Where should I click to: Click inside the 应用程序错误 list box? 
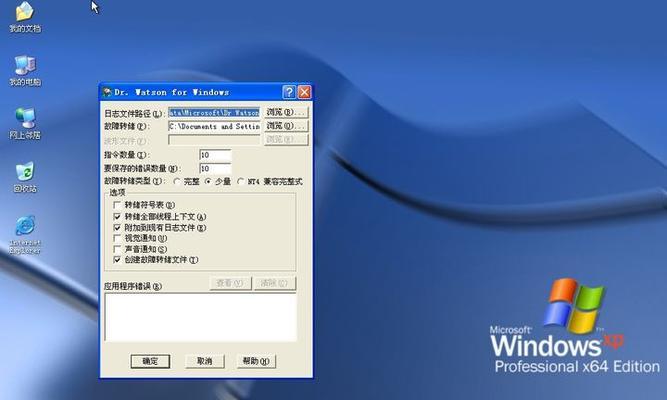(200, 317)
